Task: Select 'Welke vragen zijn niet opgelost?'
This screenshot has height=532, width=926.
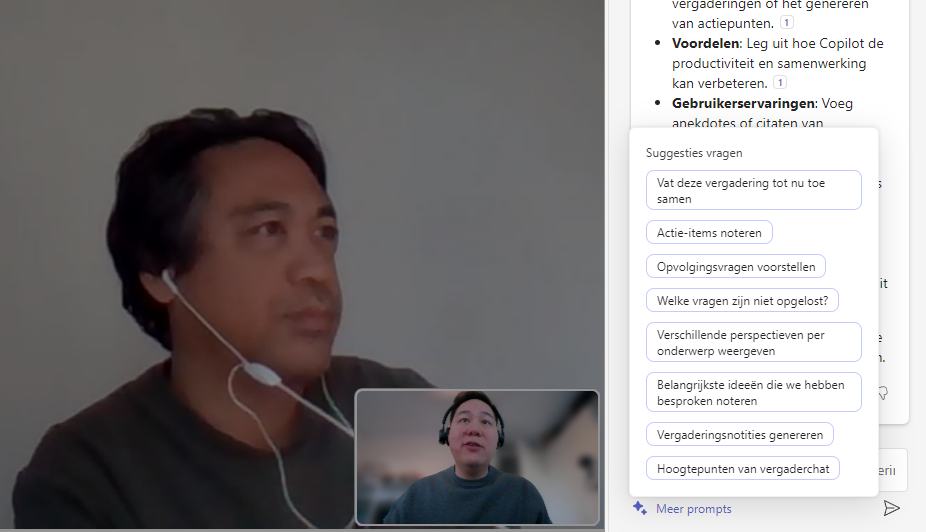Action: click(742, 300)
